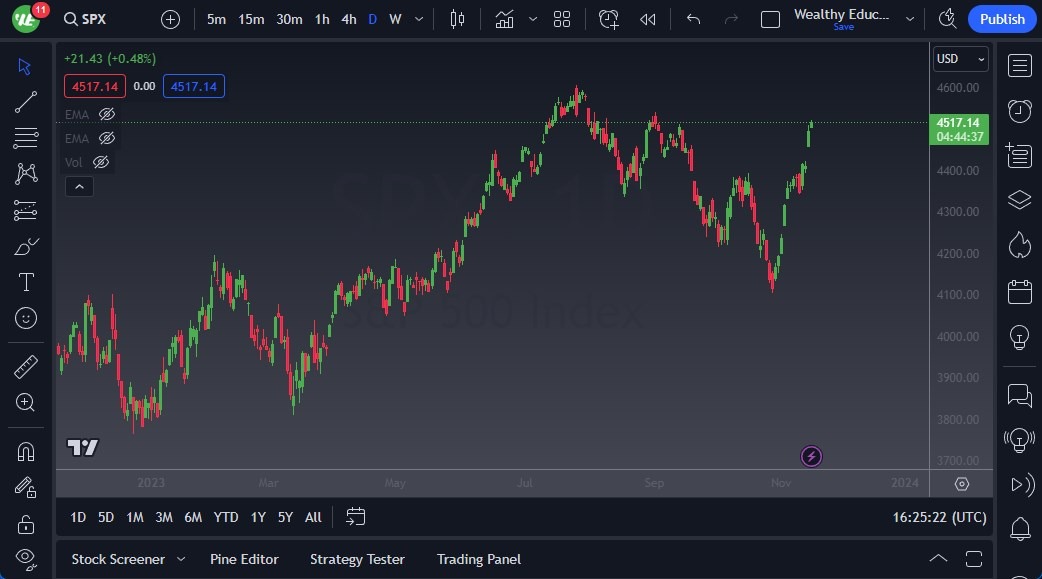This screenshot has width=1042, height=579.
Task: Open the USD currency dropdown
Action: pyautogui.click(x=959, y=58)
